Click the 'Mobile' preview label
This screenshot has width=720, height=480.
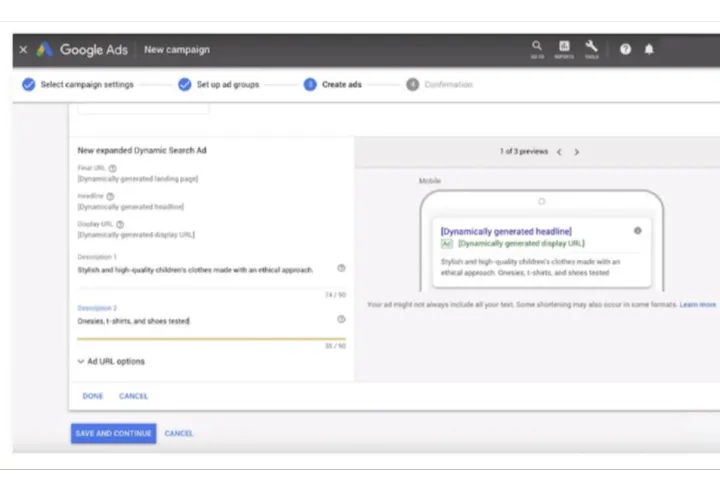pyautogui.click(x=430, y=181)
